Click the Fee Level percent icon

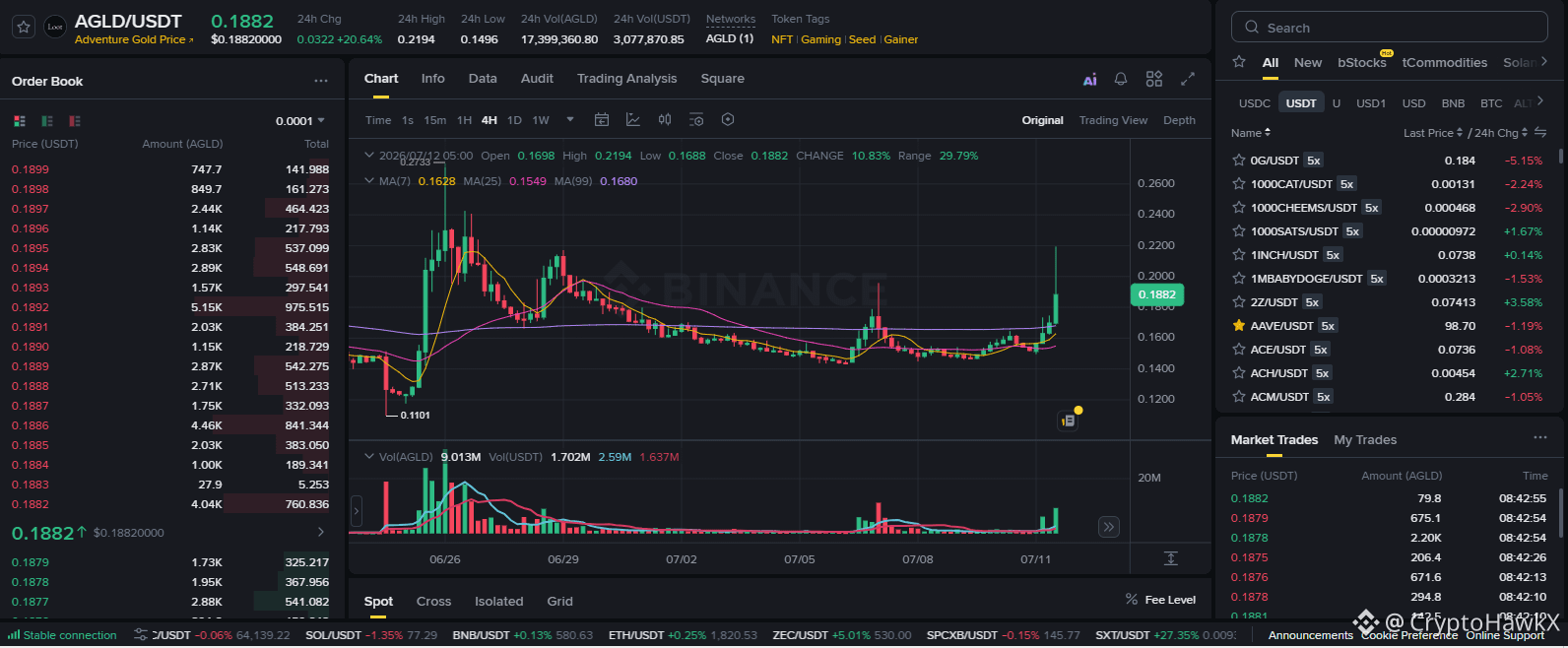(x=1132, y=599)
